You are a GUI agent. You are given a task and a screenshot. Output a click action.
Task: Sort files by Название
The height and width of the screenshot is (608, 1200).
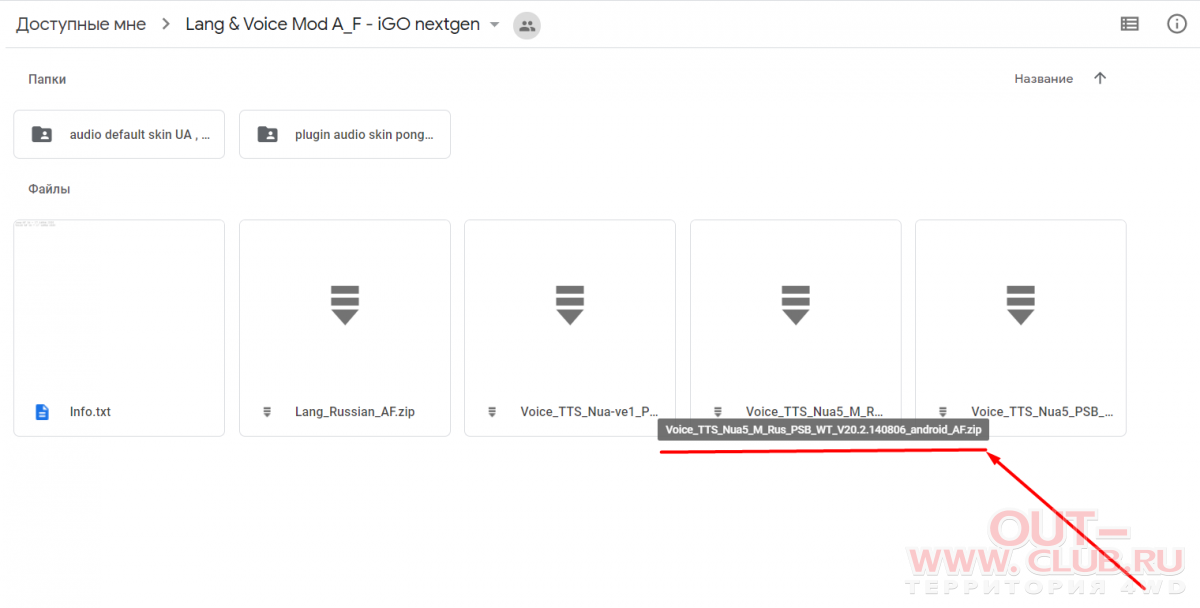tap(1044, 79)
